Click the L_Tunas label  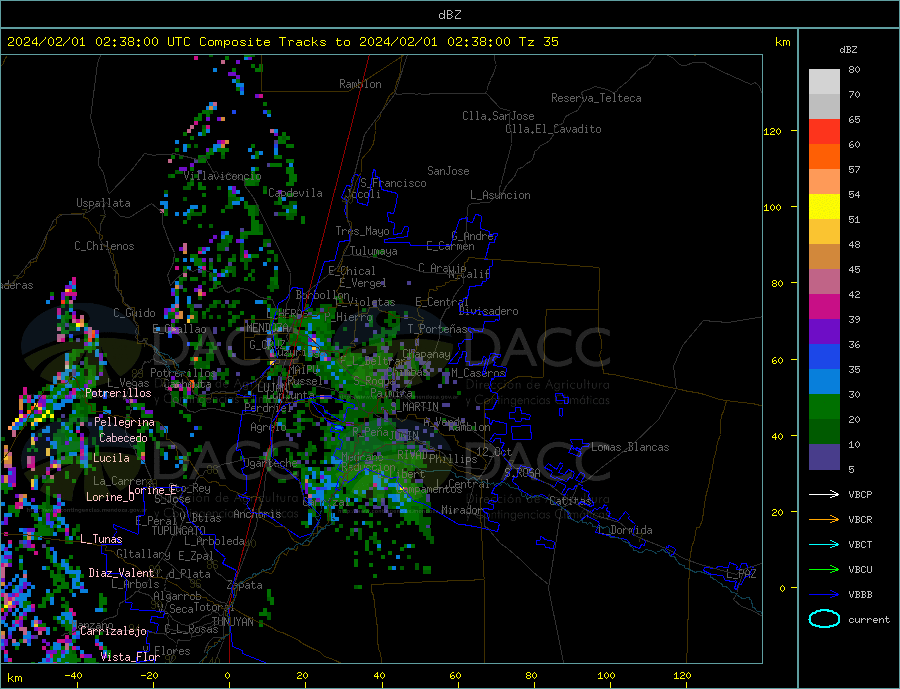click(101, 539)
